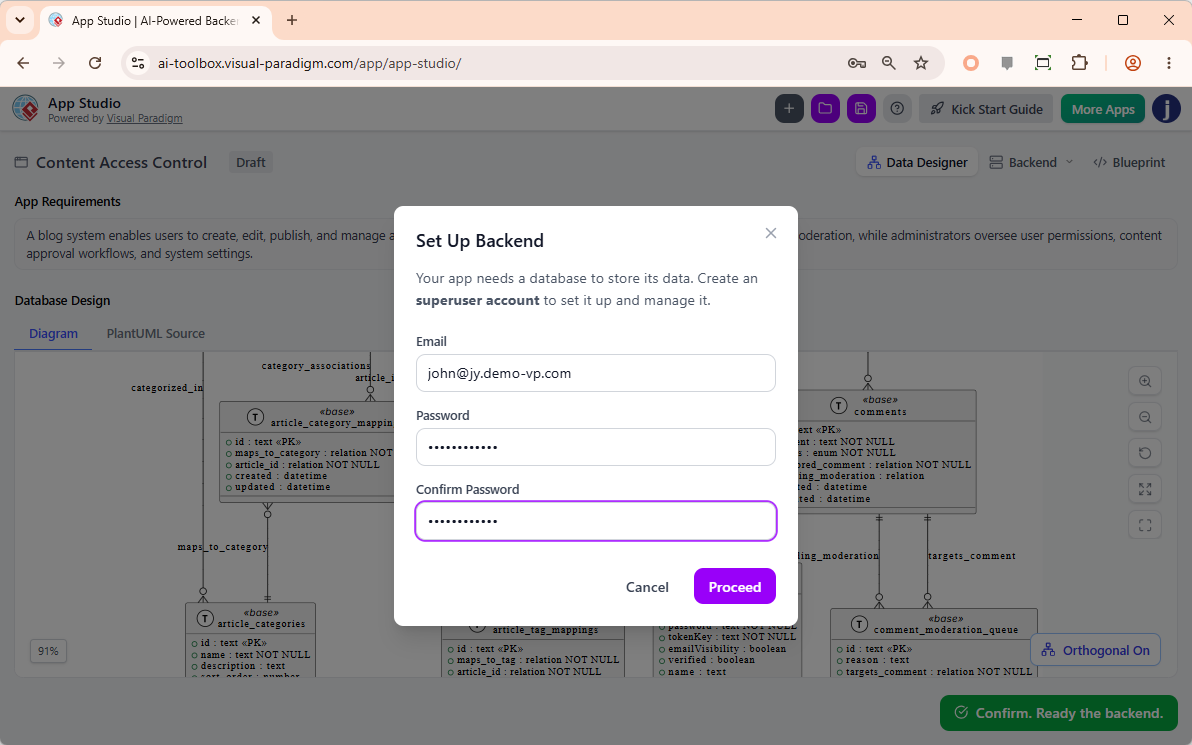Zoom in on the diagram
The width and height of the screenshot is (1192, 745).
[x=1145, y=382]
